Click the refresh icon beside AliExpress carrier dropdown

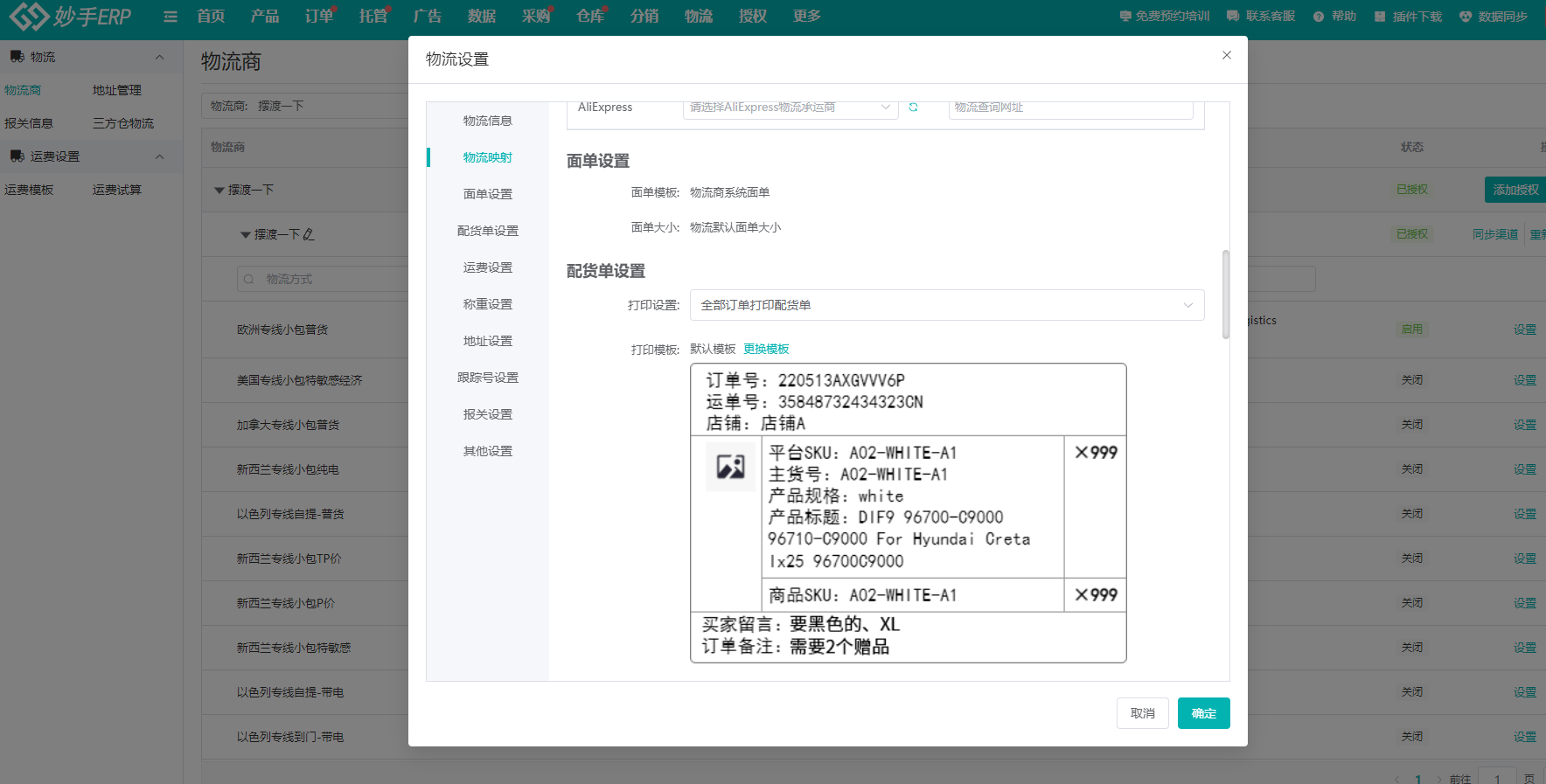[x=913, y=108]
